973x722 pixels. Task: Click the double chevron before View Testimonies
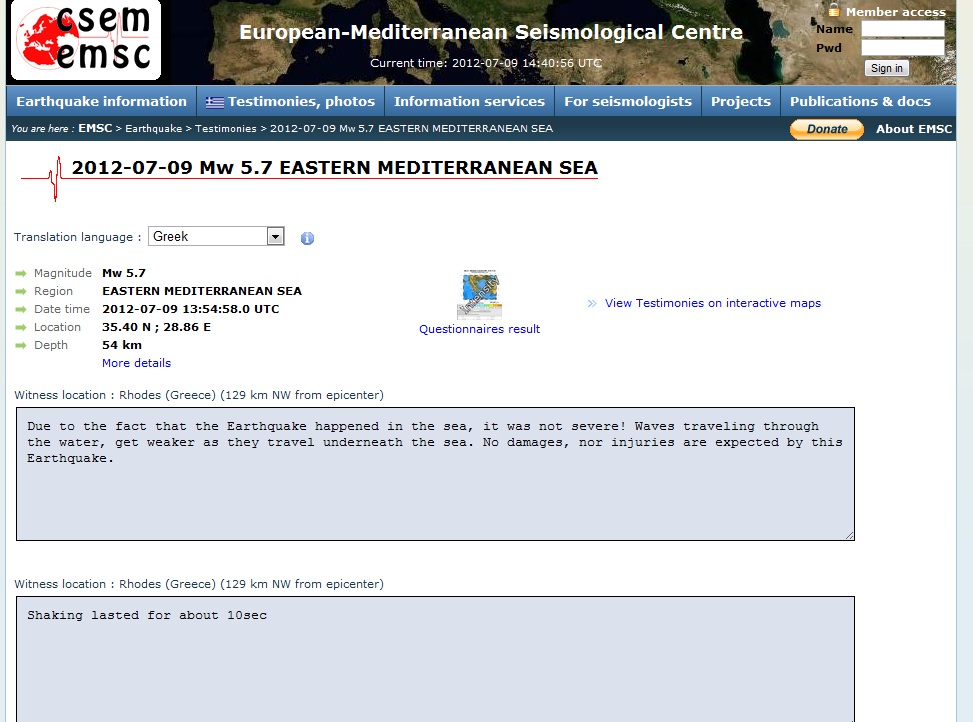coord(592,304)
